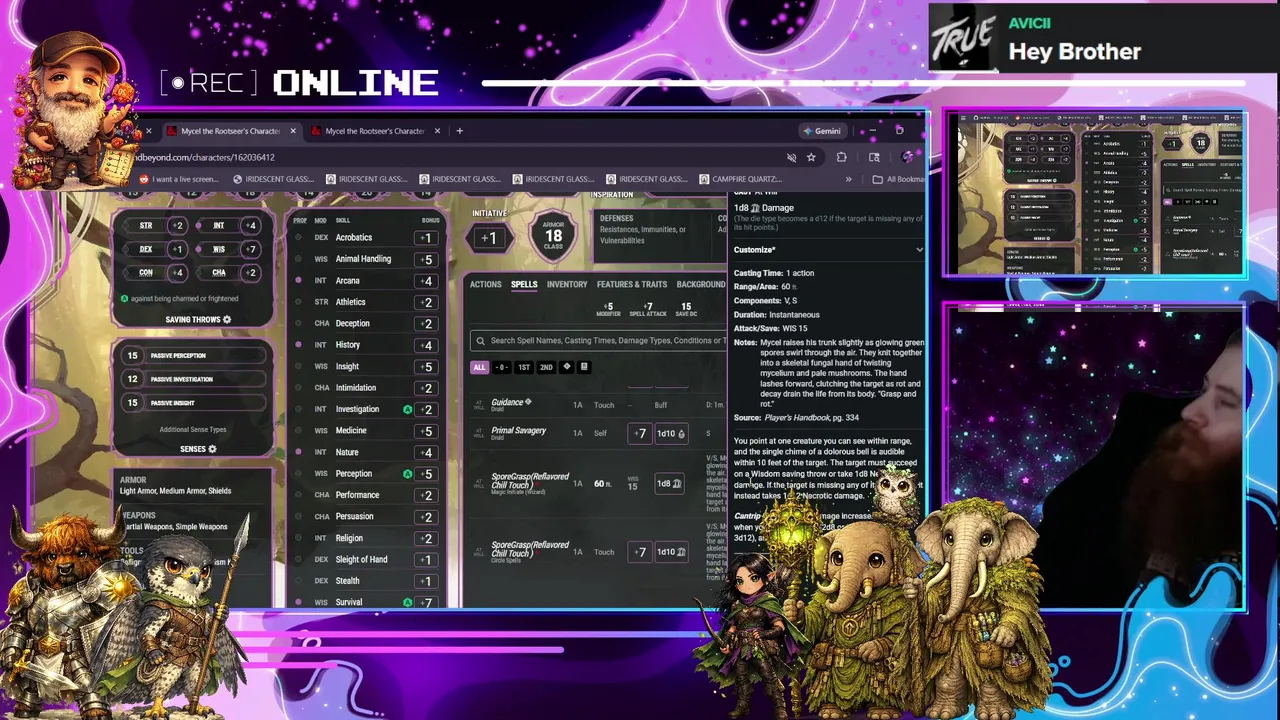Filter spells by concentration diamond icon
Viewport: 1280px width, 720px height.
(567, 367)
